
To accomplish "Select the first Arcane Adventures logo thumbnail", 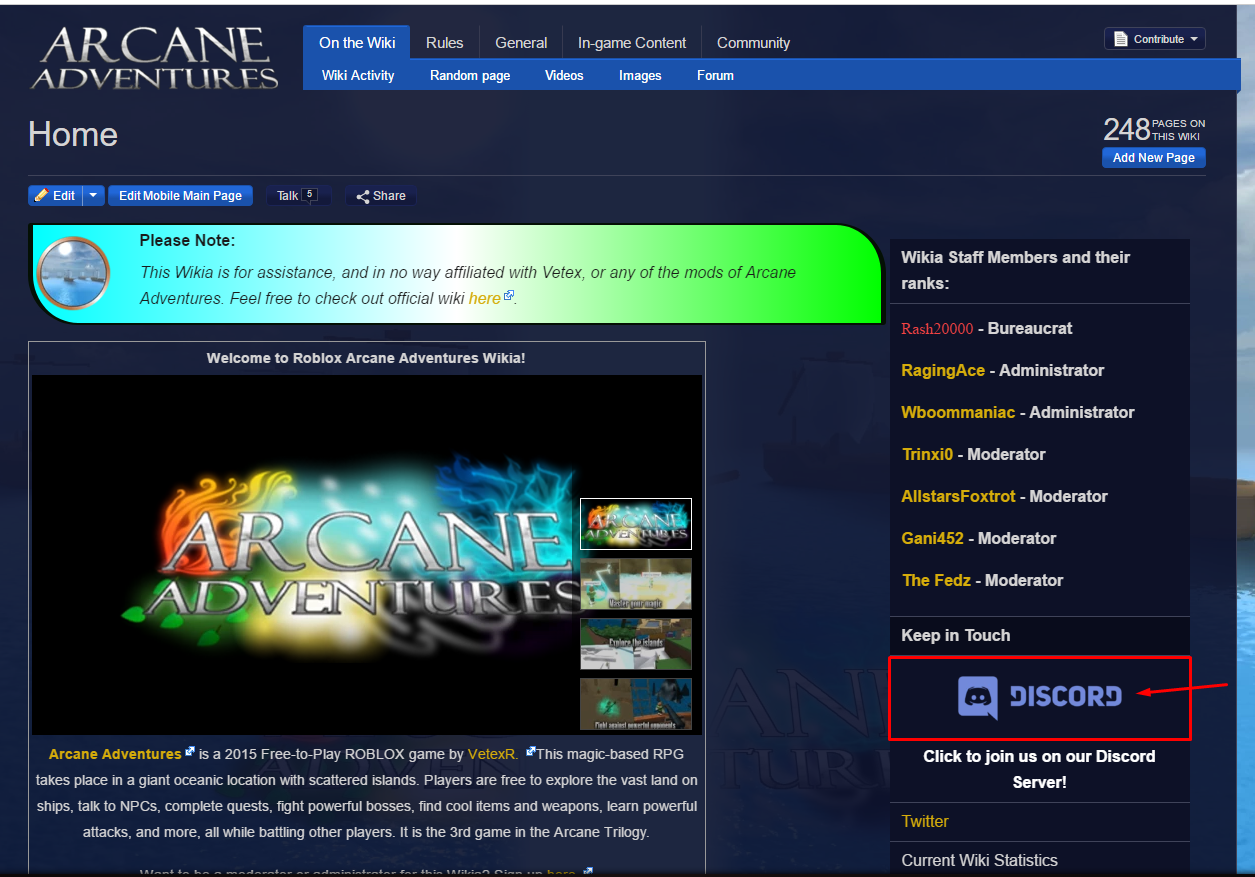I will (635, 524).
